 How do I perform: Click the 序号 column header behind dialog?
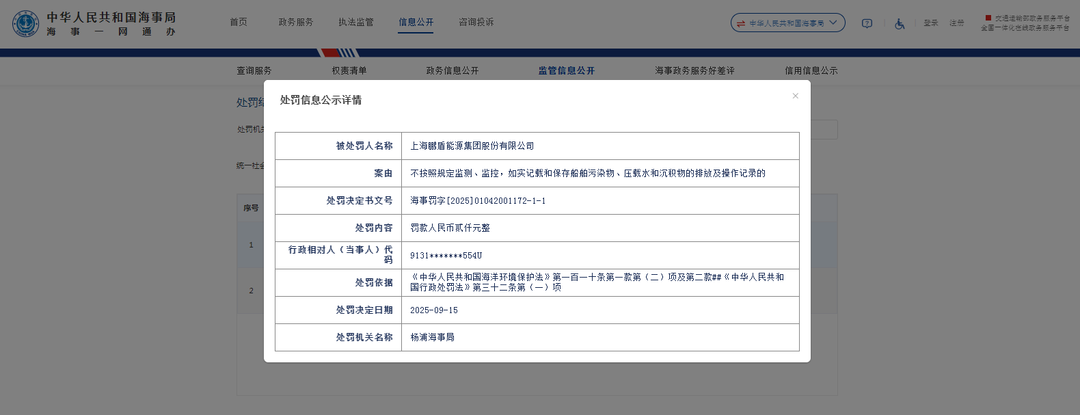[251, 208]
